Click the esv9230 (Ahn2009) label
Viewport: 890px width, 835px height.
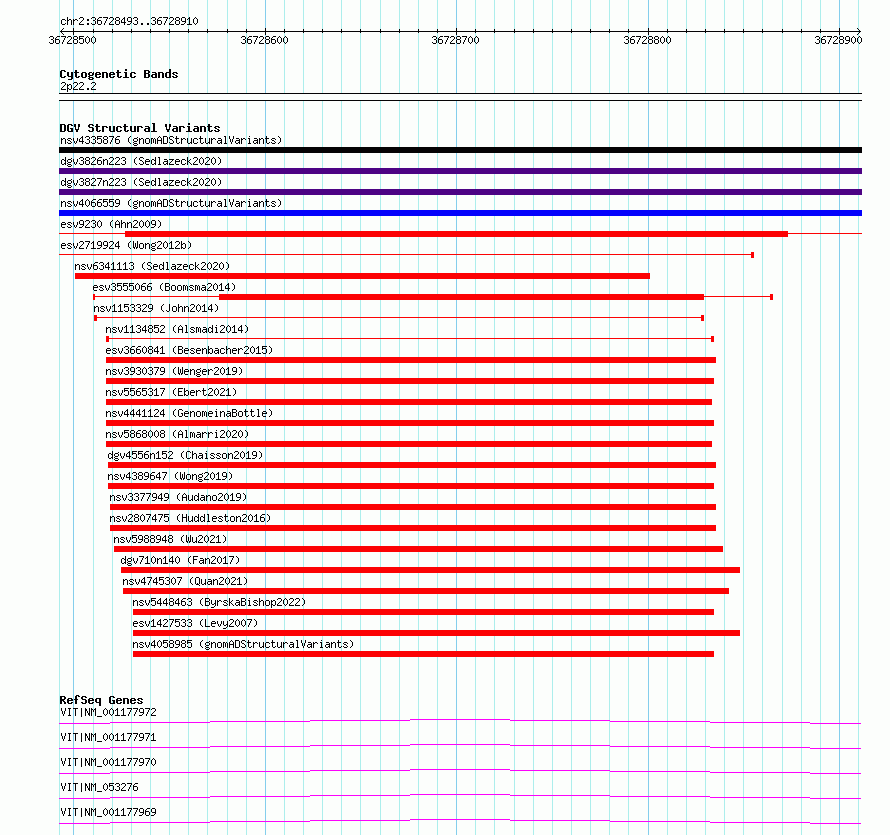(x=111, y=224)
